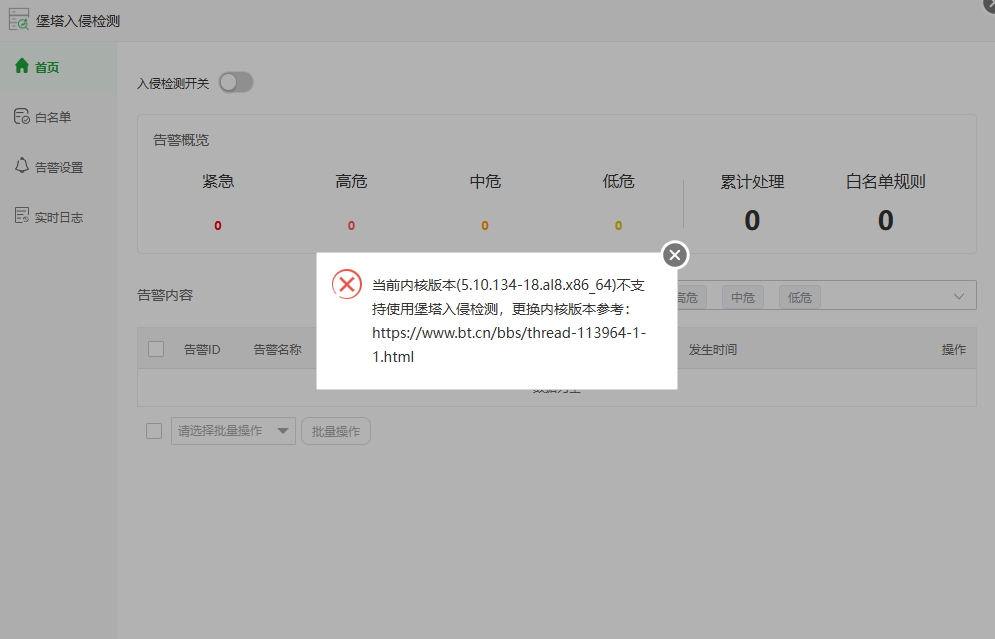Click the 告警设置 bell icon

coord(20,167)
